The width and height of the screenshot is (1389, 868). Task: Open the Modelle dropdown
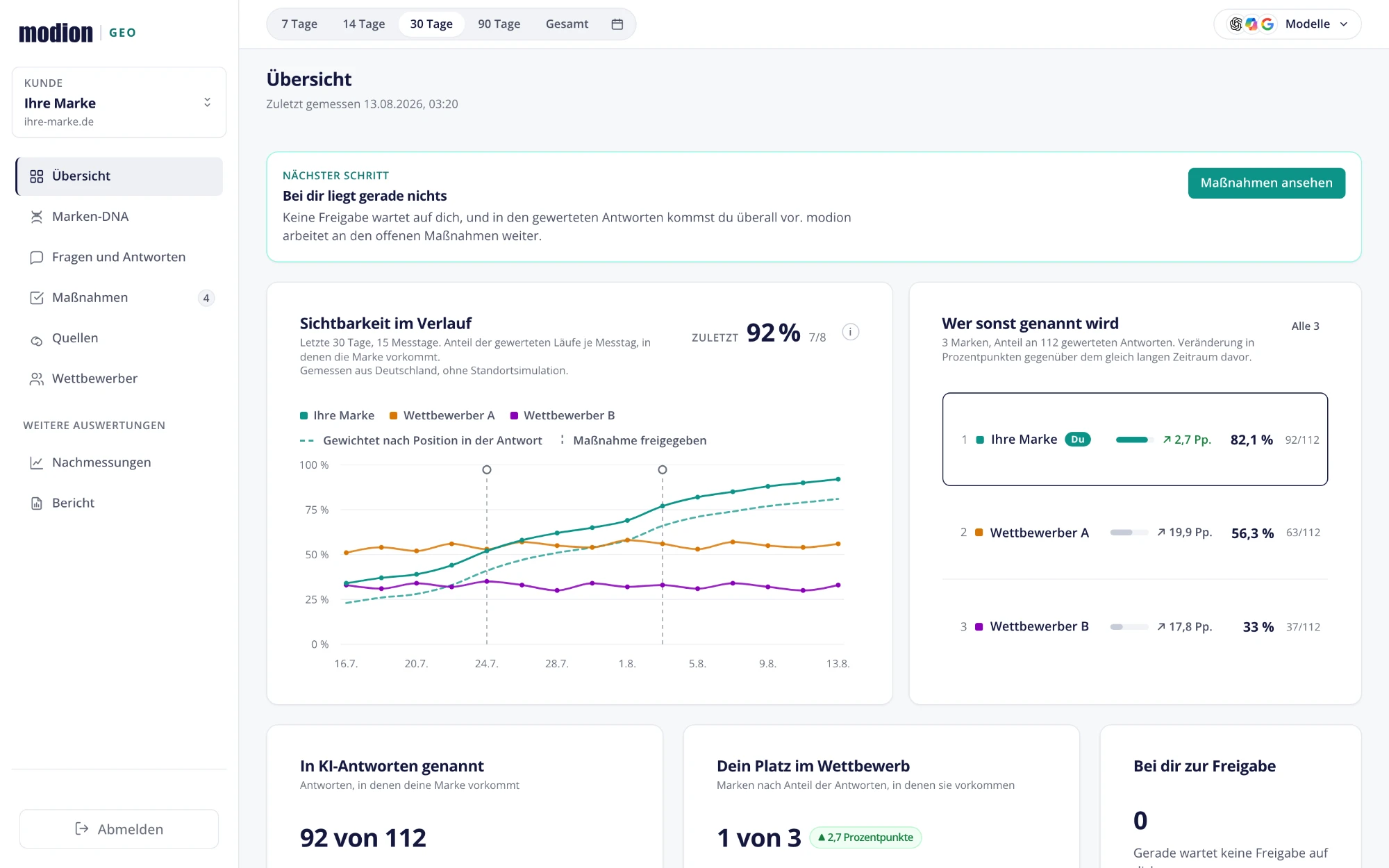coord(1288,24)
